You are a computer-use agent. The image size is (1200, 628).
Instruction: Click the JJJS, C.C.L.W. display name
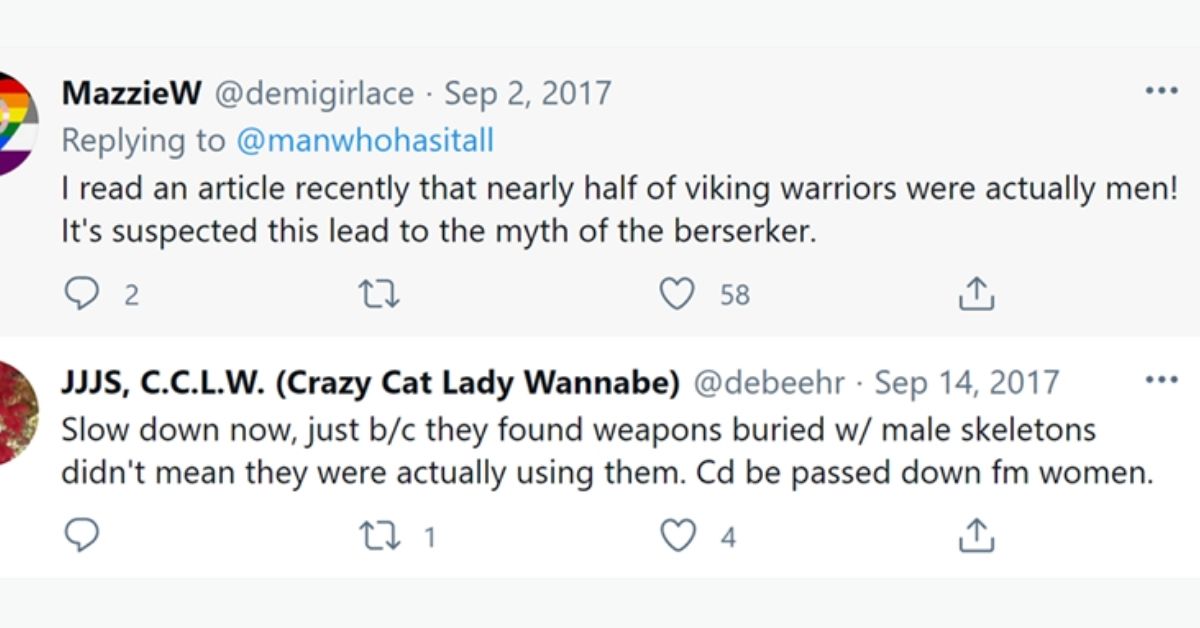coord(371,383)
